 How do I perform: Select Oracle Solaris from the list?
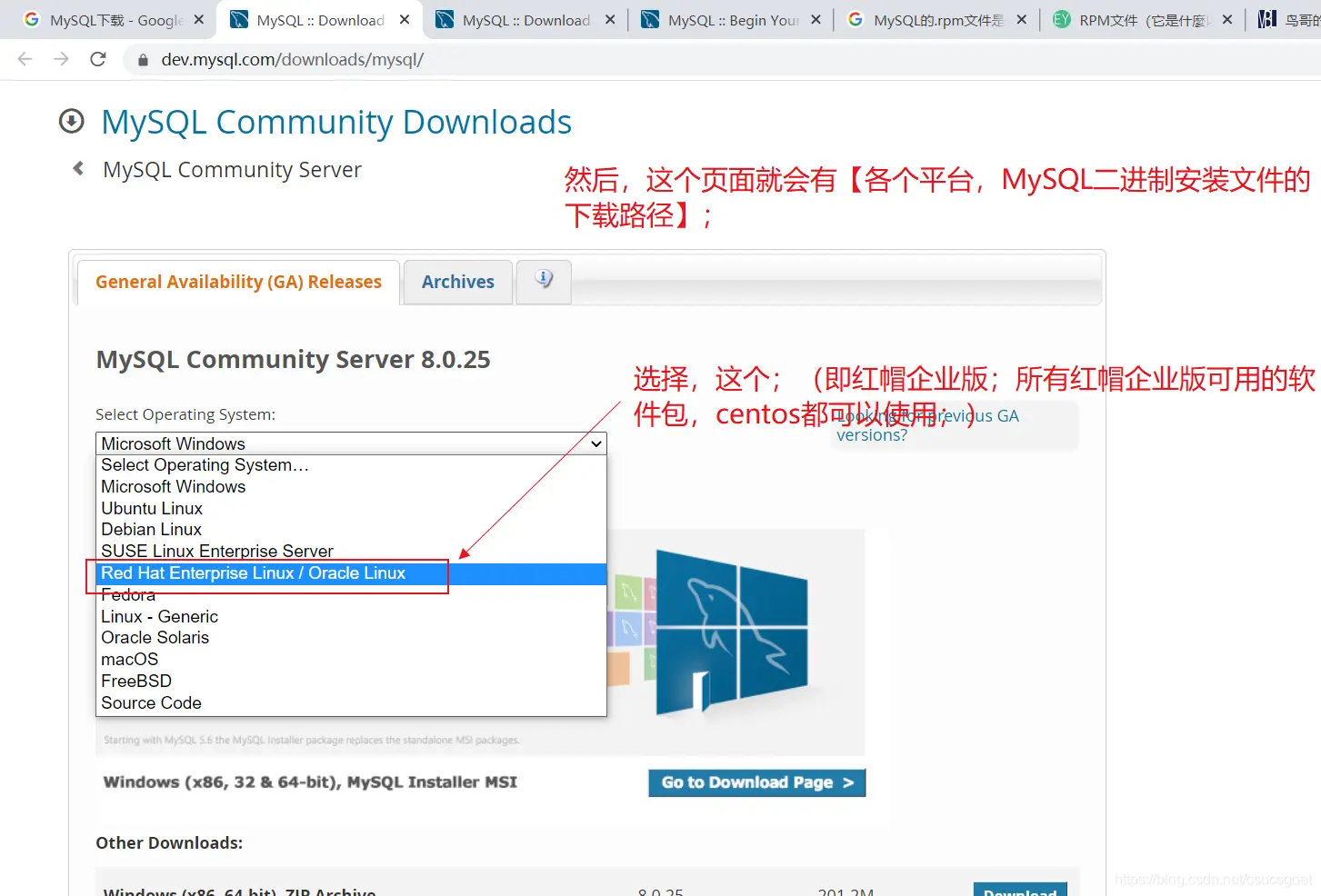pos(351,638)
